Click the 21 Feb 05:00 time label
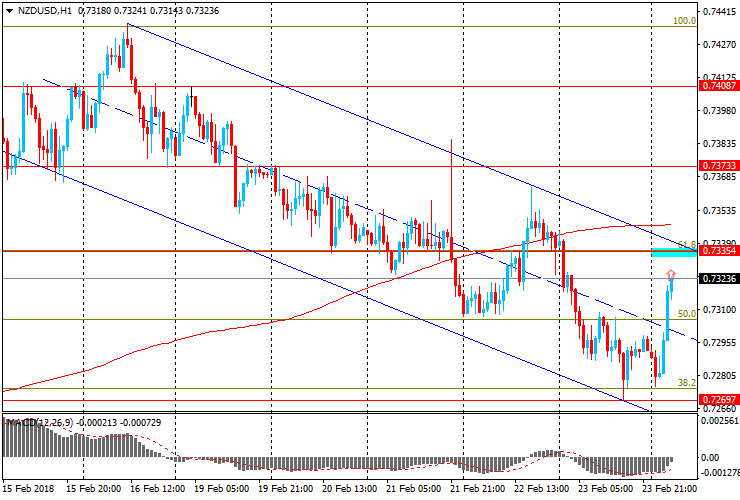The height and width of the screenshot is (500, 740). click(413, 488)
